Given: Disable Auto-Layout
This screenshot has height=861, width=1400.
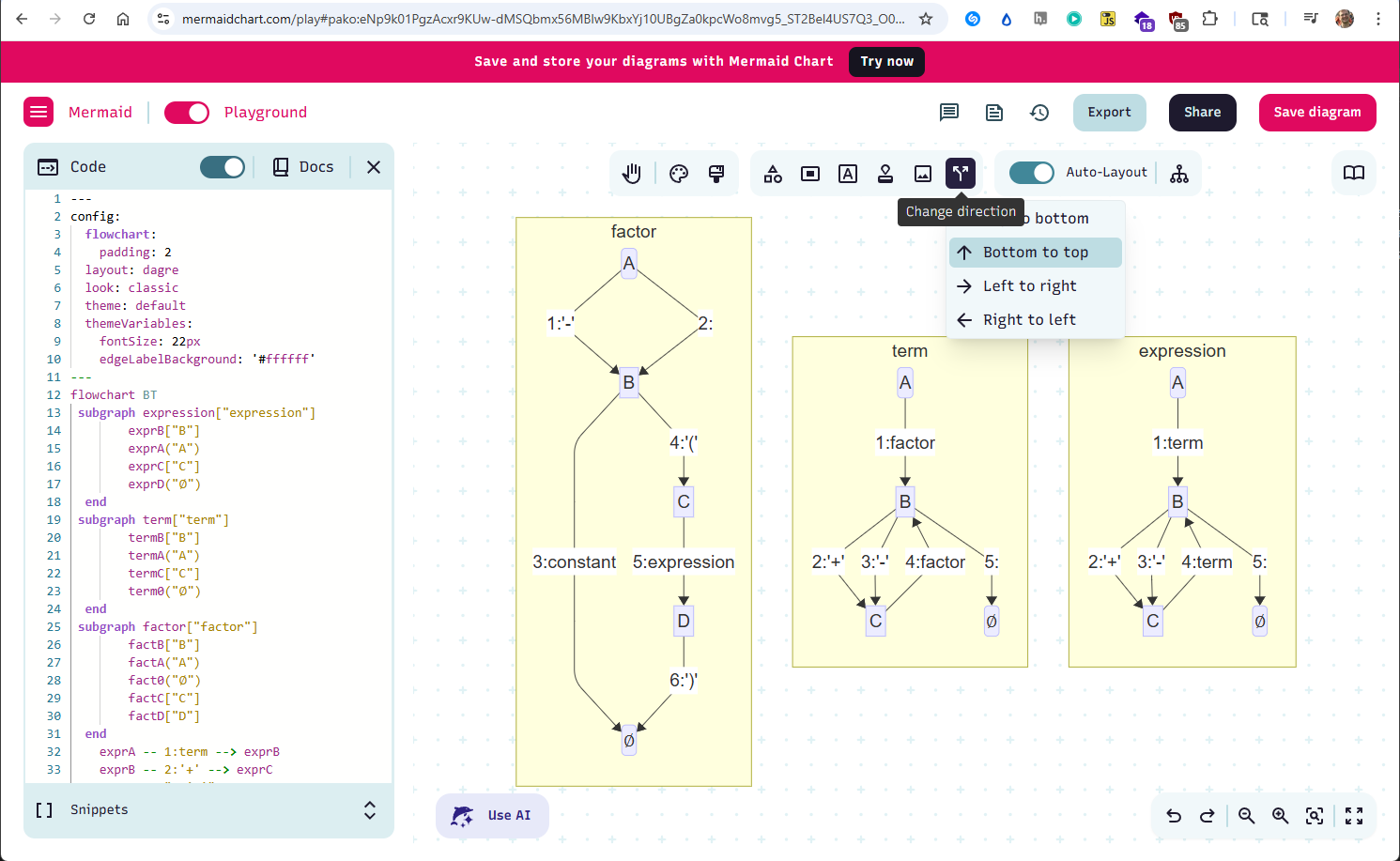Looking at the screenshot, I should (1032, 173).
